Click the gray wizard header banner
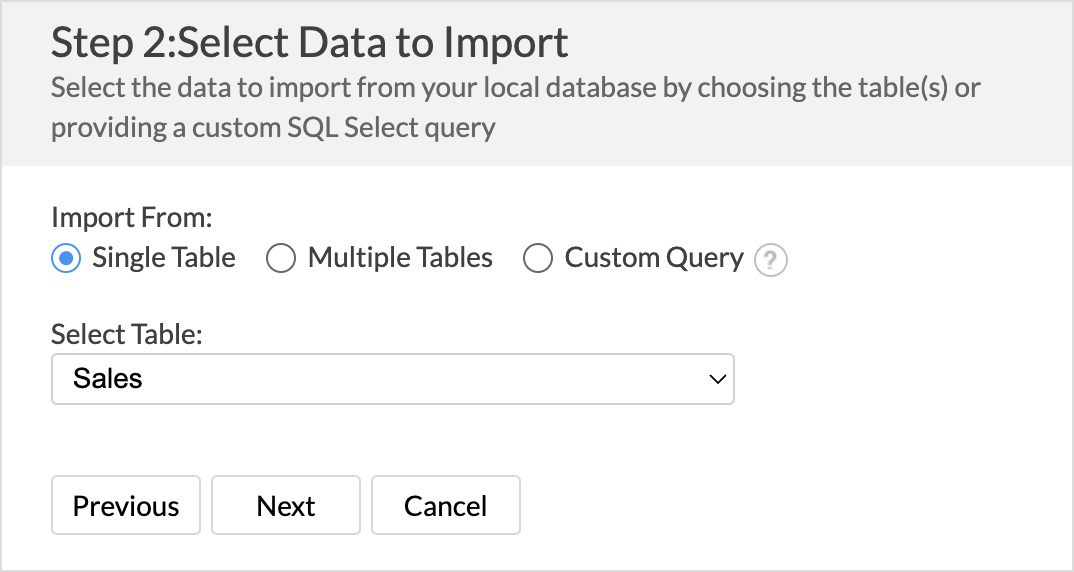 pos(537,84)
